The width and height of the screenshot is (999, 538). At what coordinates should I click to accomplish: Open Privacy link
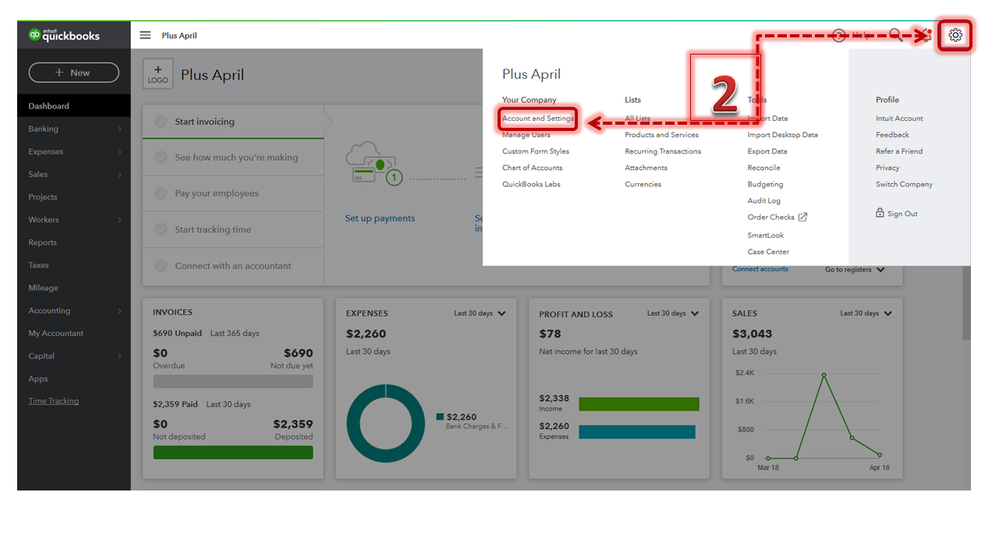click(x=887, y=168)
